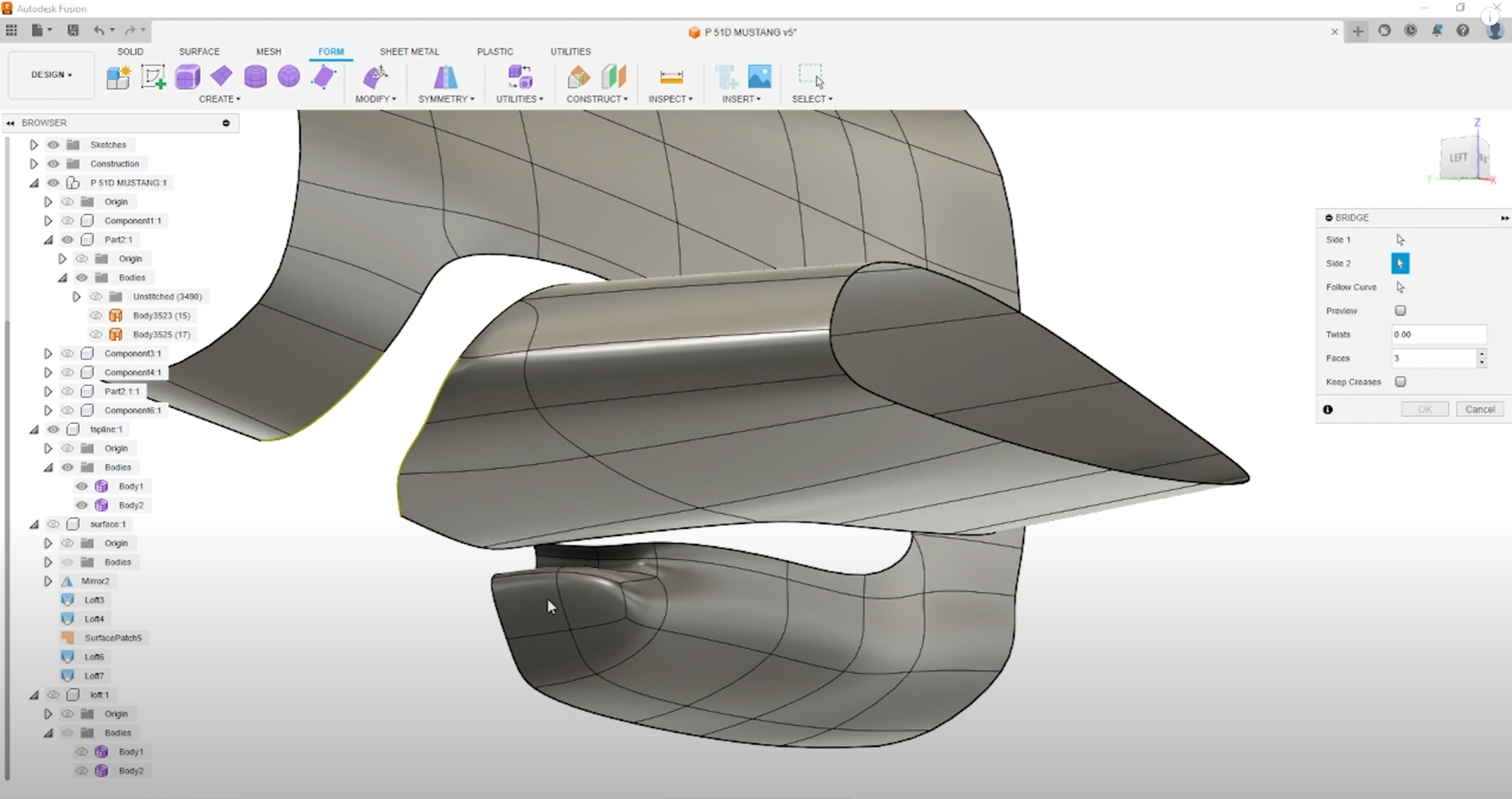Image resolution: width=1512 pixels, height=799 pixels.
Task: Switch to the SHEET METAL tab
Action: pos(409,52)
